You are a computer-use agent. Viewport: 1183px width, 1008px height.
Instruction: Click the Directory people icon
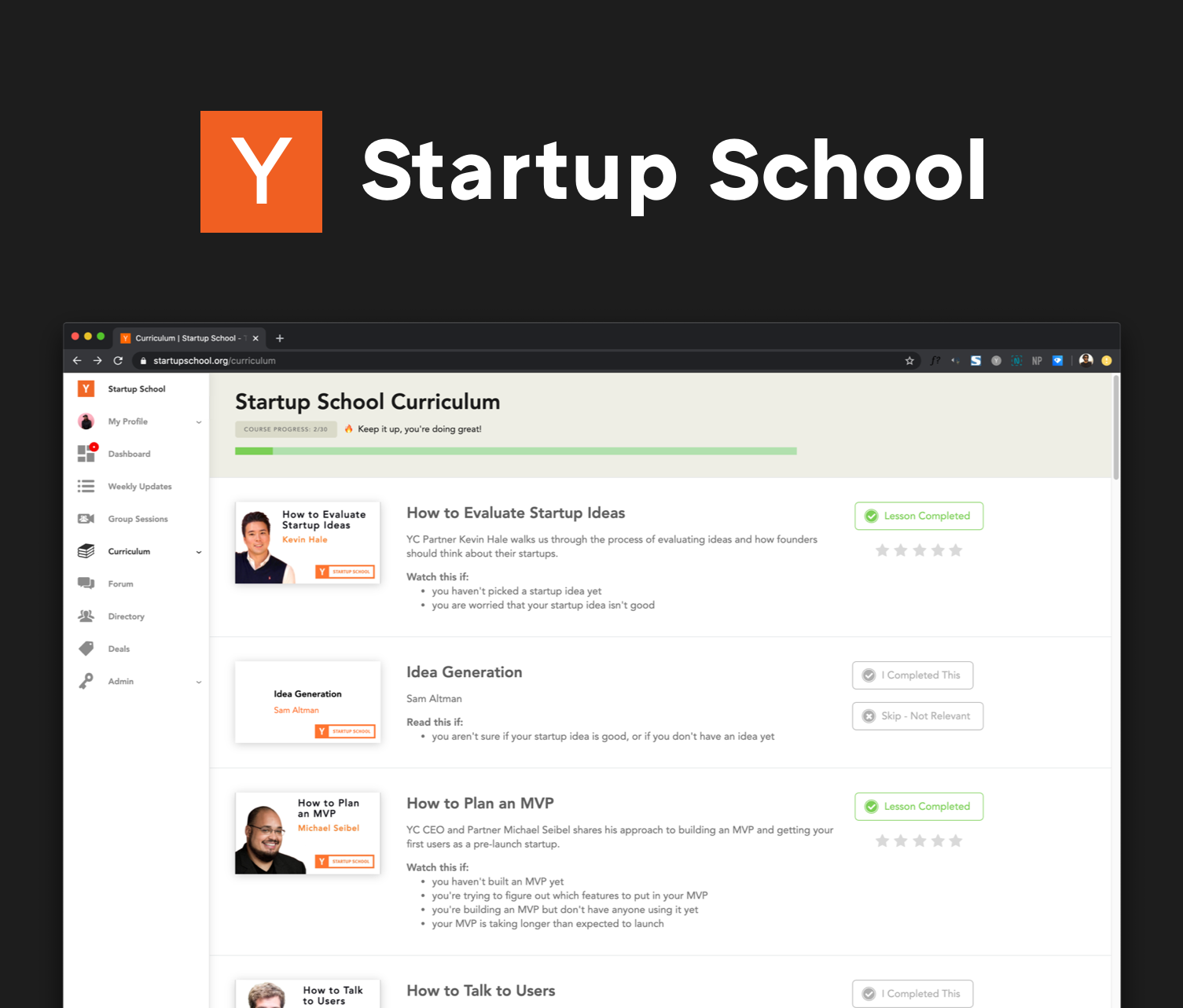pyautogui.click(x=86, y=616)
